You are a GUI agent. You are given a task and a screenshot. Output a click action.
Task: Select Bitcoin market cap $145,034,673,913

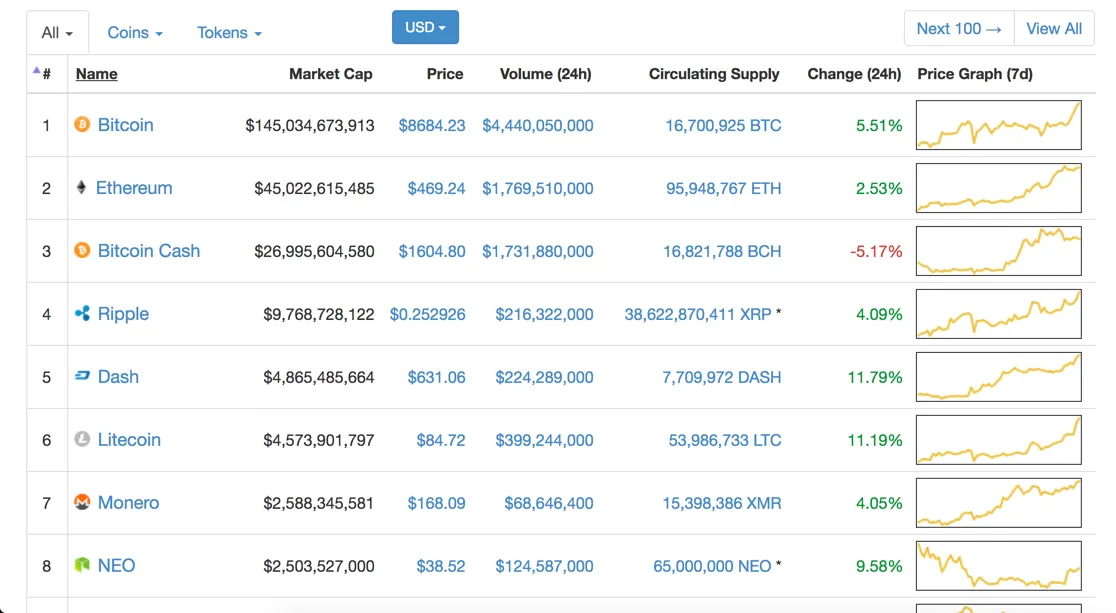310,126
